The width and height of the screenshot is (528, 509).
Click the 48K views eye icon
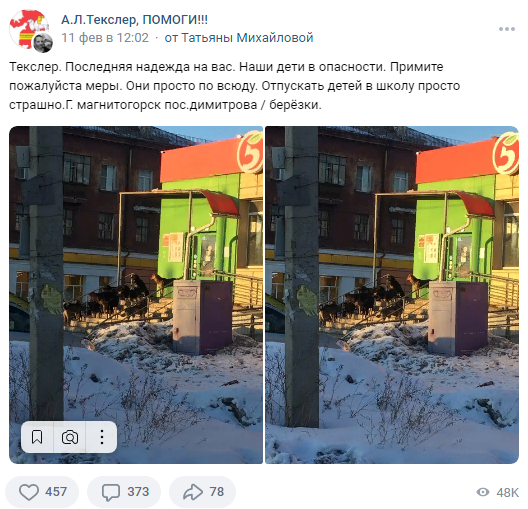click(483, 492)
